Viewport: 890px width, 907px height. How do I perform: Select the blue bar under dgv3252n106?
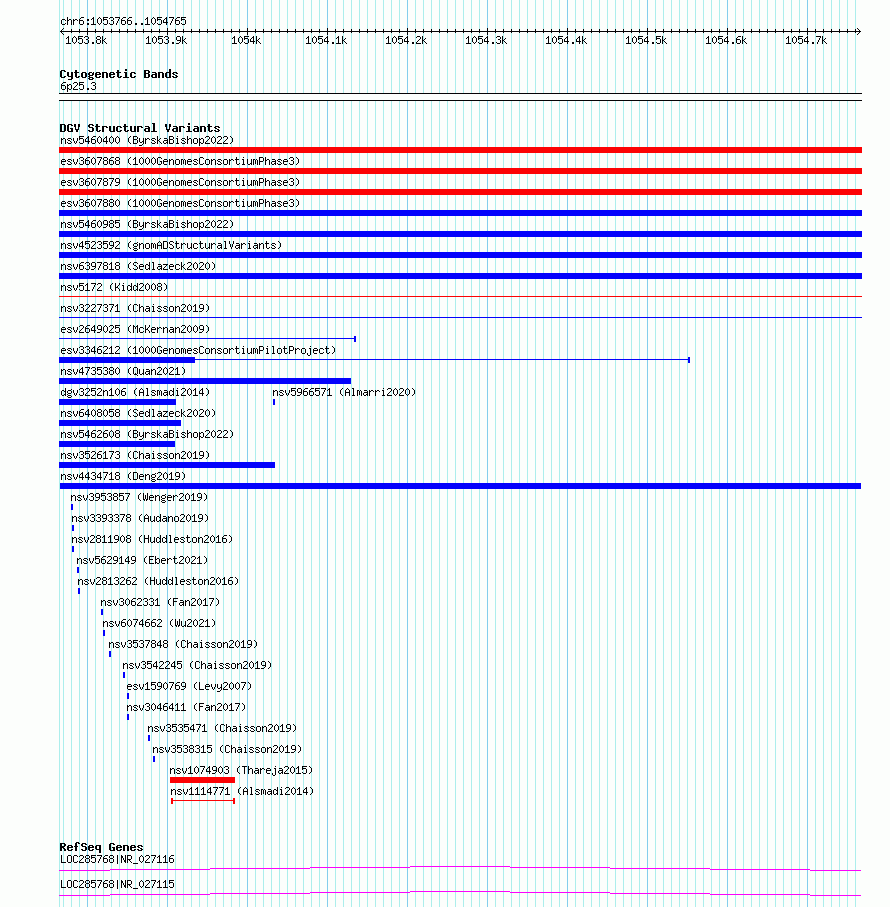point(117,402)
